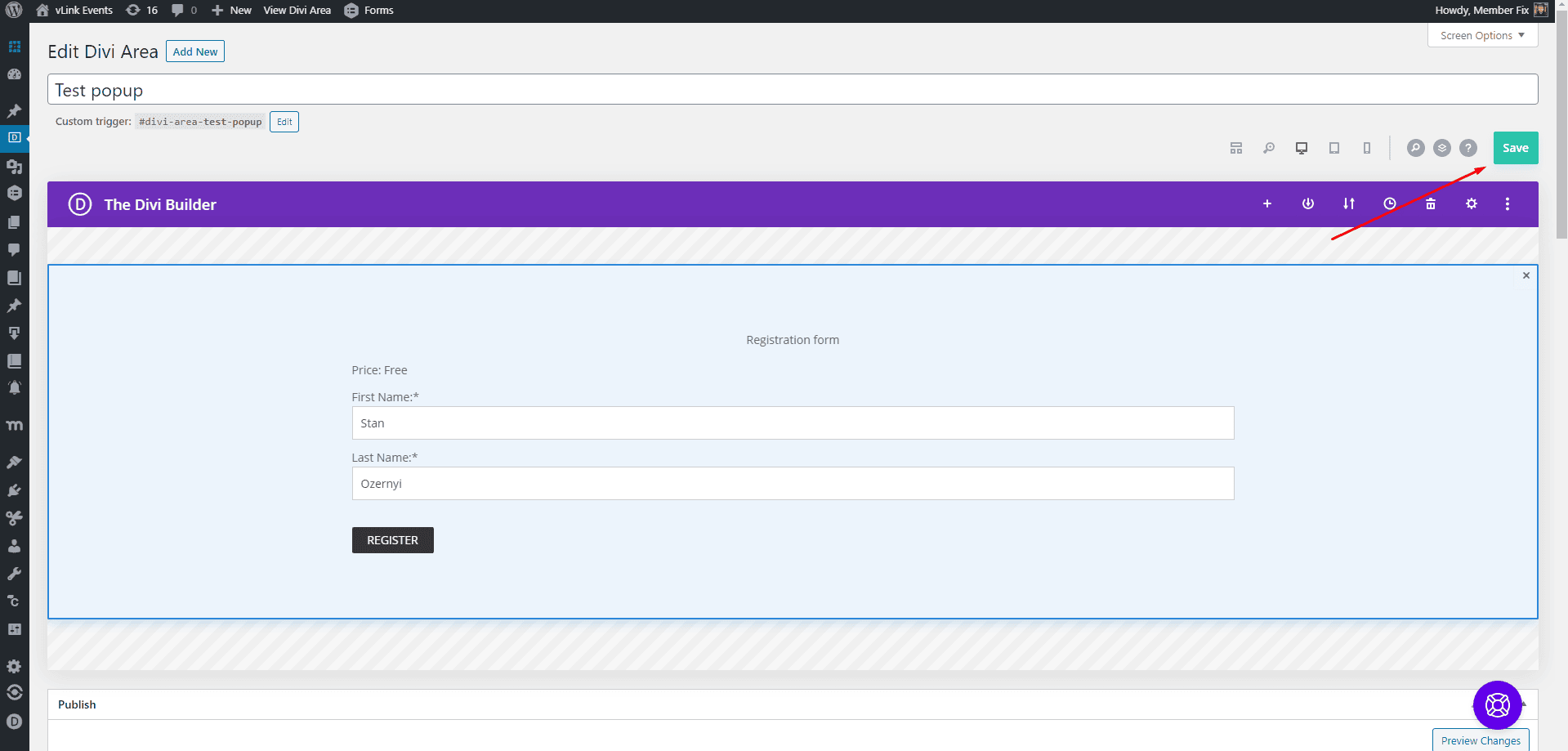Open the layers view round icon
The height and width of the screenshot is (751, 1568).
(1442, 148)
